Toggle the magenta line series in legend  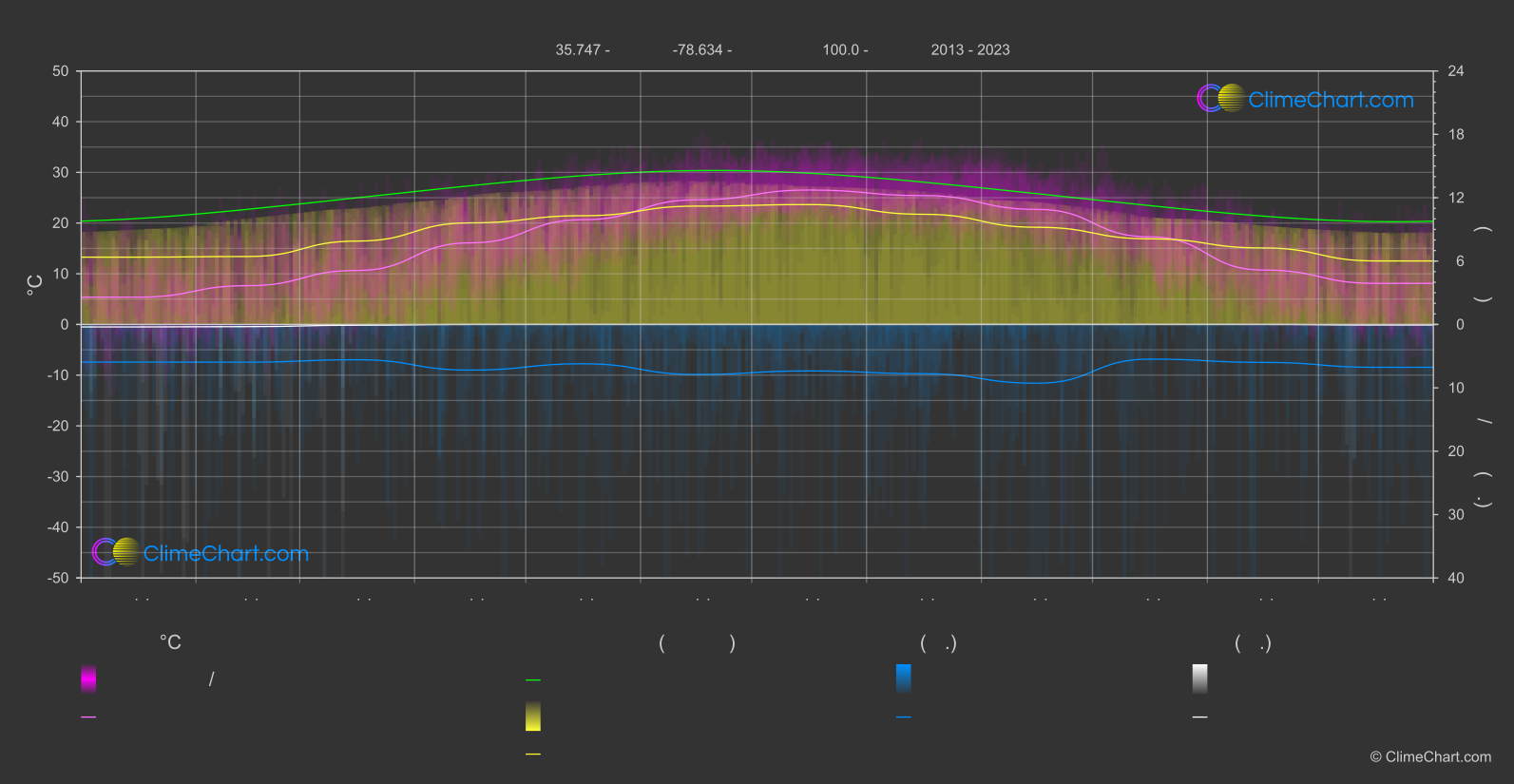(x=88, y=717)
